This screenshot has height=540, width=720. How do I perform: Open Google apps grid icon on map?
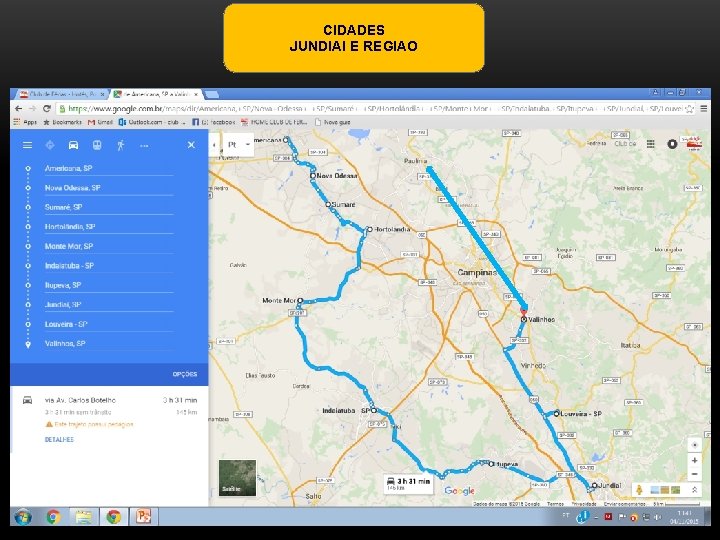tap(651, 144)
